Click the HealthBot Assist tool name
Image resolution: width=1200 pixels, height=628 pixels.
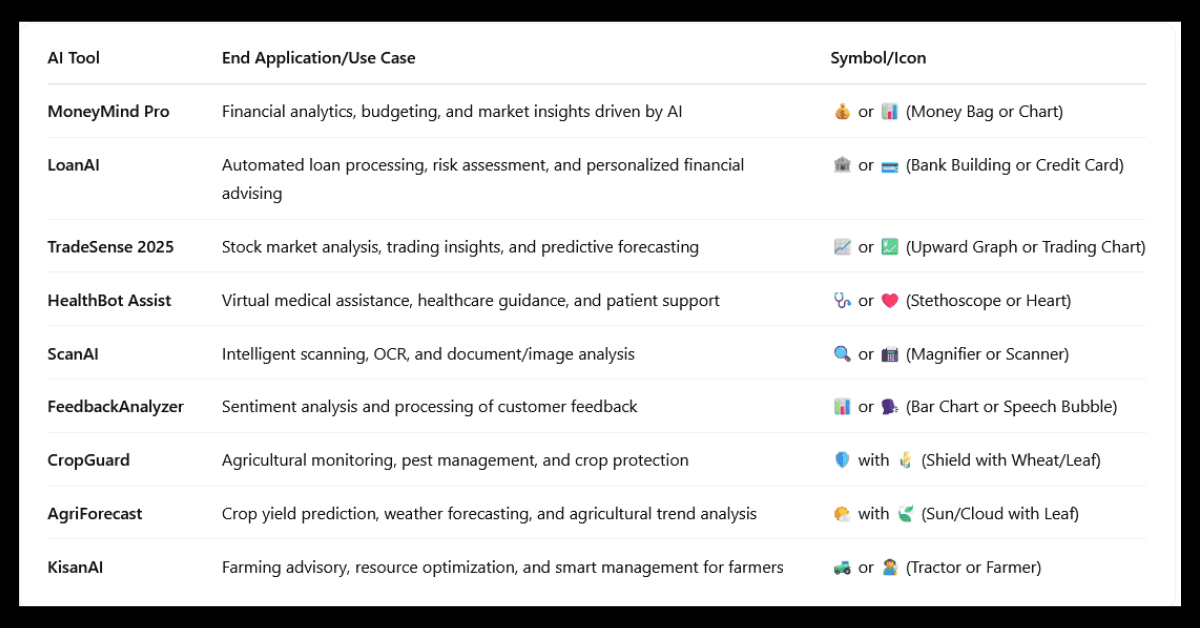click(x=110, y=300)
